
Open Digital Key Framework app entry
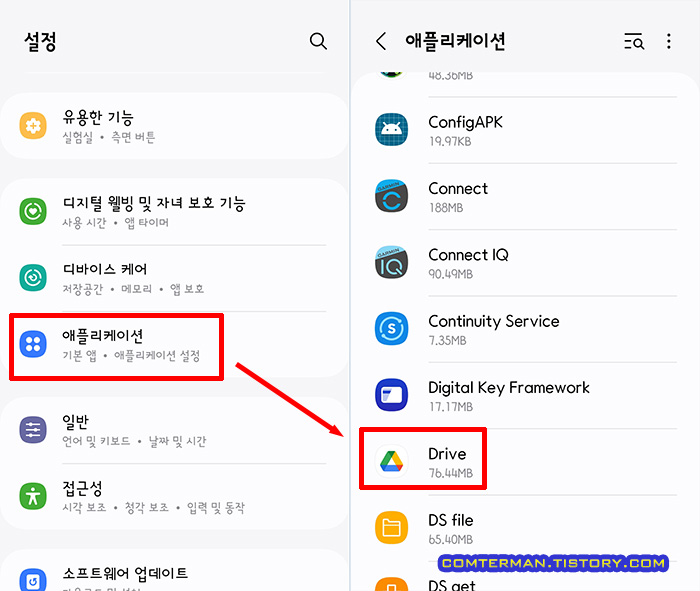525,395
